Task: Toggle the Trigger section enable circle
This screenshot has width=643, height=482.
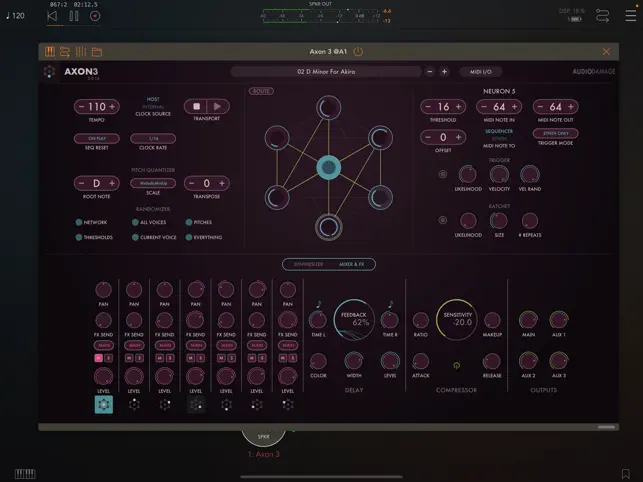Action: (x=442, y=174)
